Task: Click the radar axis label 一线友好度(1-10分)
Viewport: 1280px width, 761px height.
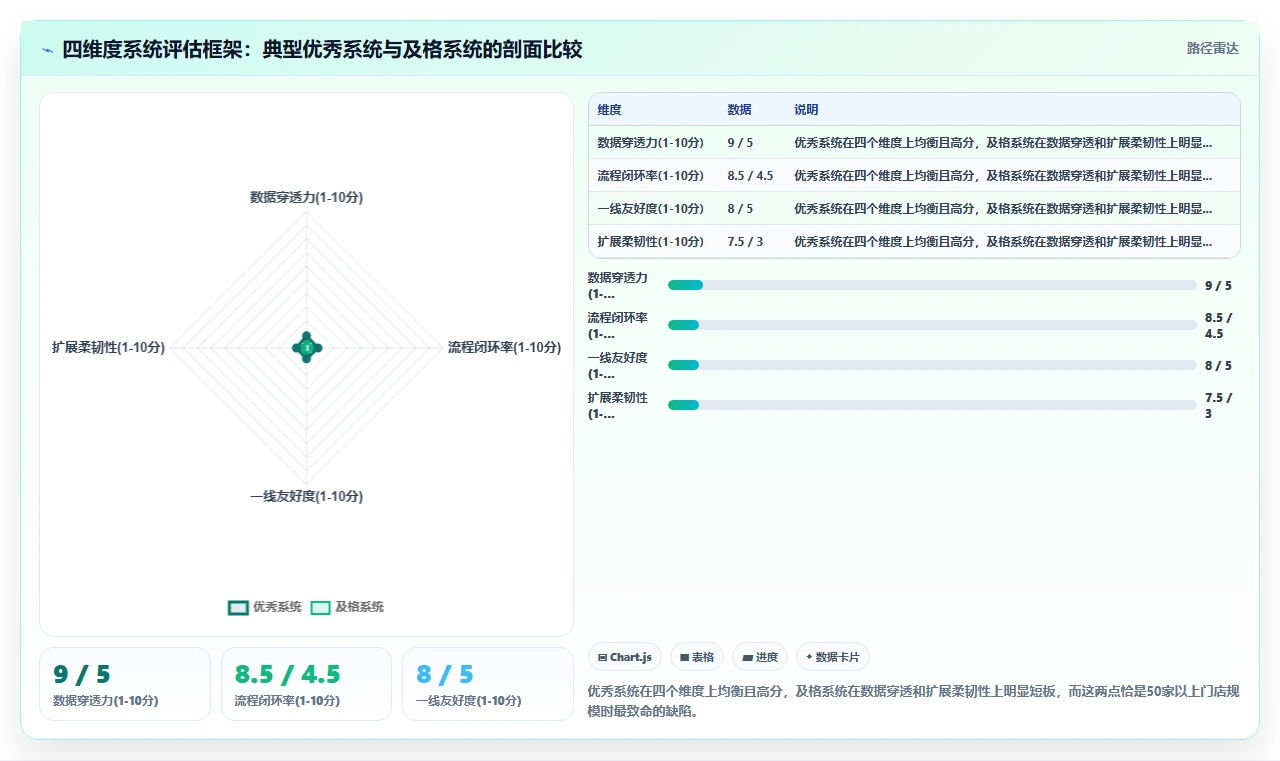Action: (306, 496)
